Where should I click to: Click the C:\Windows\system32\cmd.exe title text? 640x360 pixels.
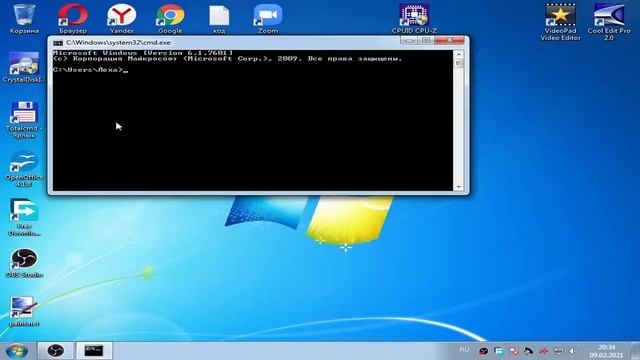pyautogui.click(x=118, y=43)
